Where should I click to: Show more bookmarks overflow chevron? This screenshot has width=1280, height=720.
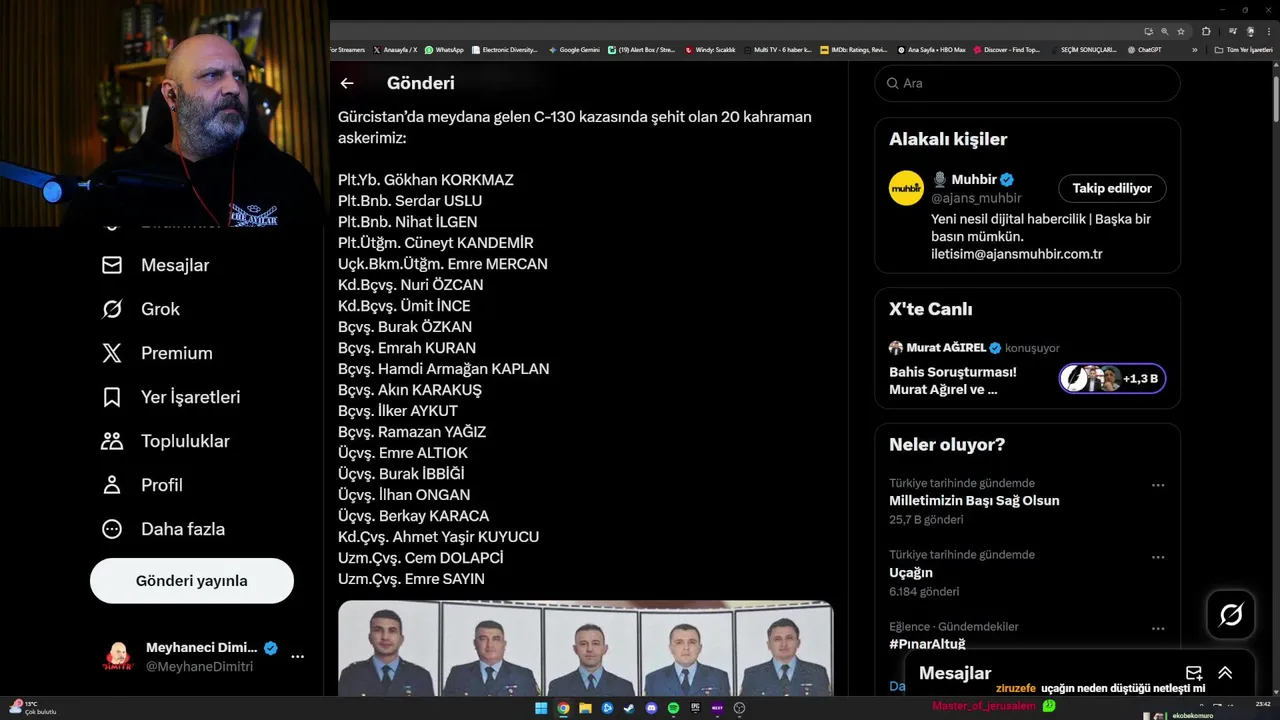[1194, 49]
